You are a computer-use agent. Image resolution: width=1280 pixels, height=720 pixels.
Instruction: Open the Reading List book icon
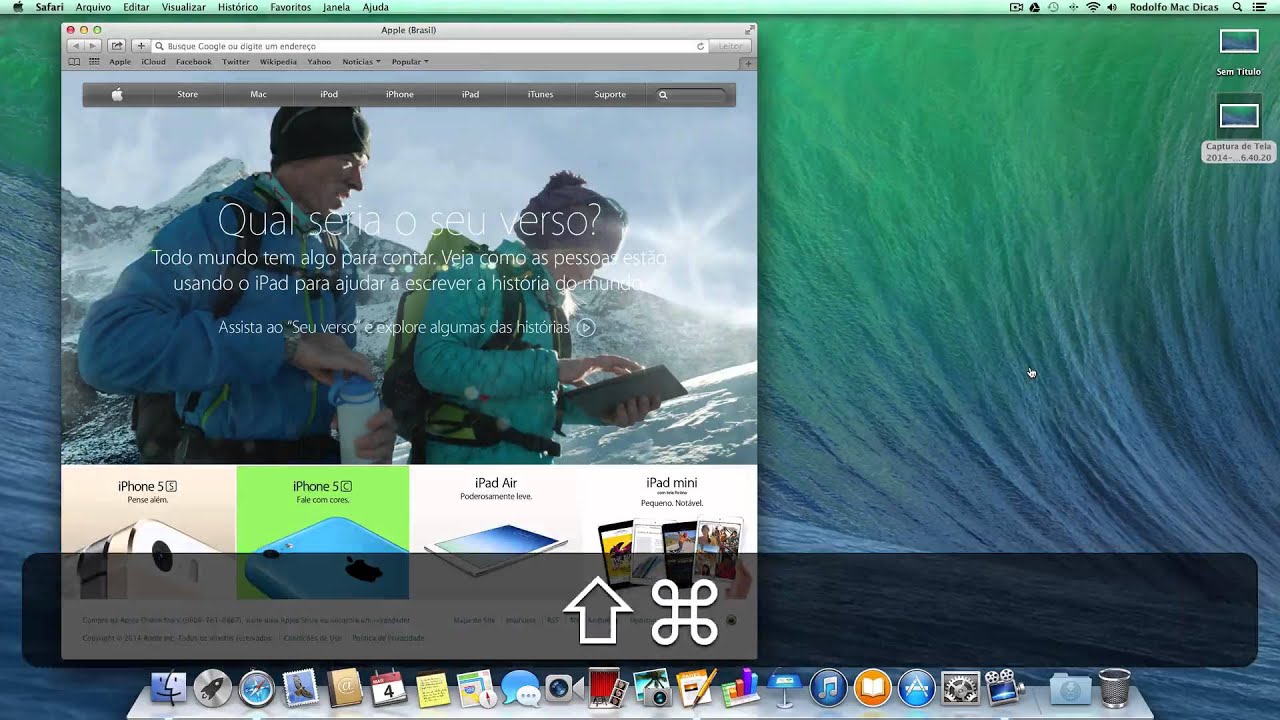(74, 62)
